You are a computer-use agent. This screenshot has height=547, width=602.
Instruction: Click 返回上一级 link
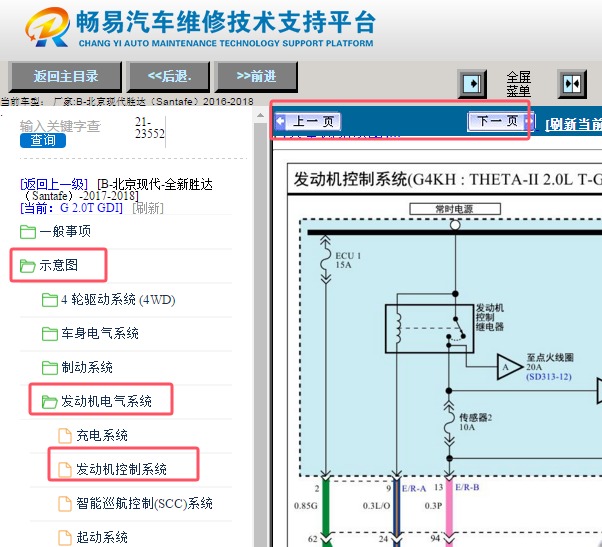(x=54, y=184)
